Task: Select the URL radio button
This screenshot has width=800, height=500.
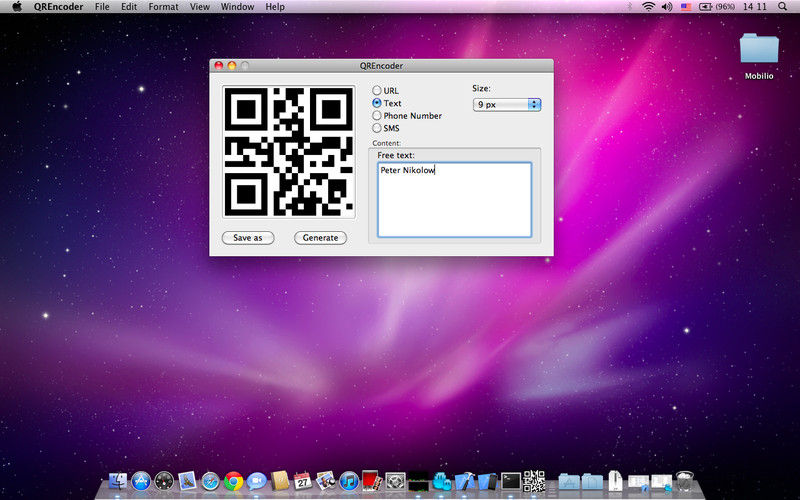Action: (x=377, y=90)
